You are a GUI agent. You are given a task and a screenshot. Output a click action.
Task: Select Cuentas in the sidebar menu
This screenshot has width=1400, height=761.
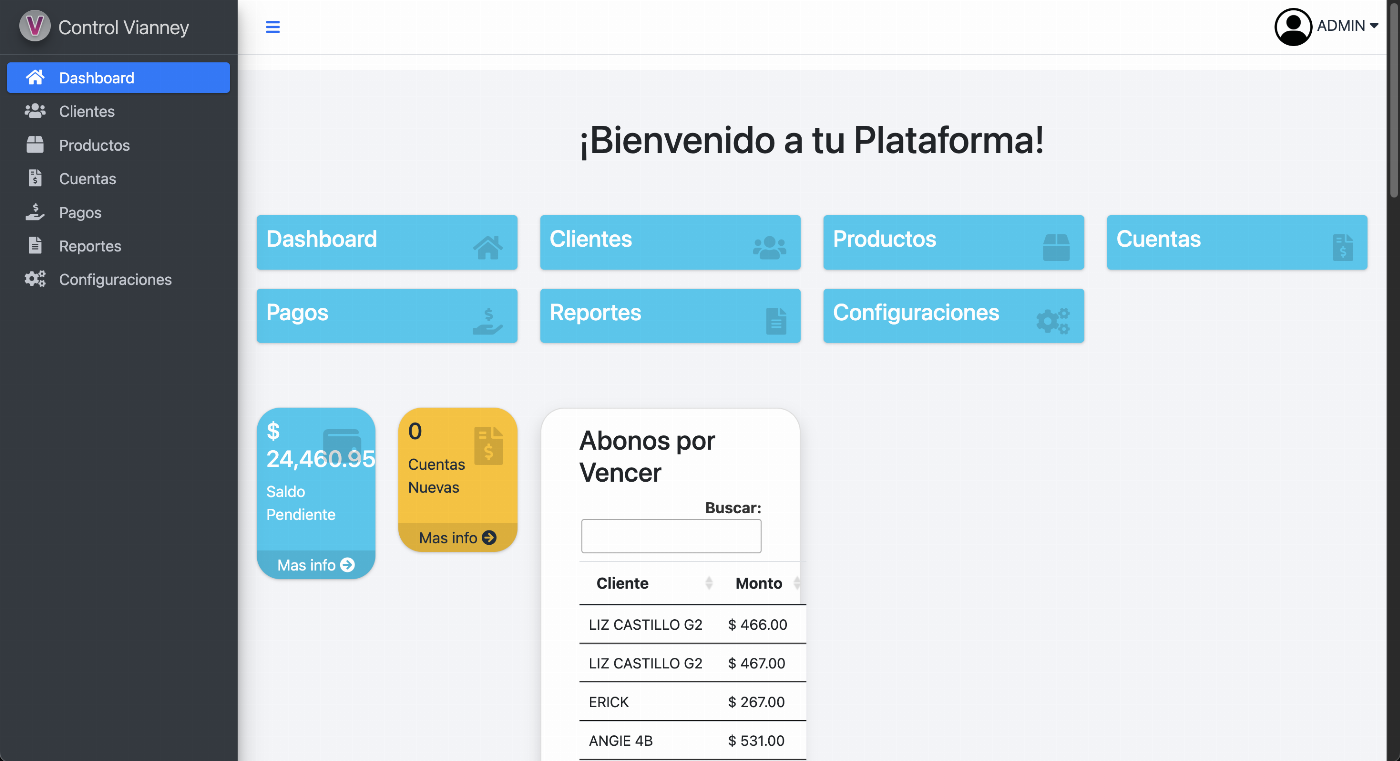85,178
